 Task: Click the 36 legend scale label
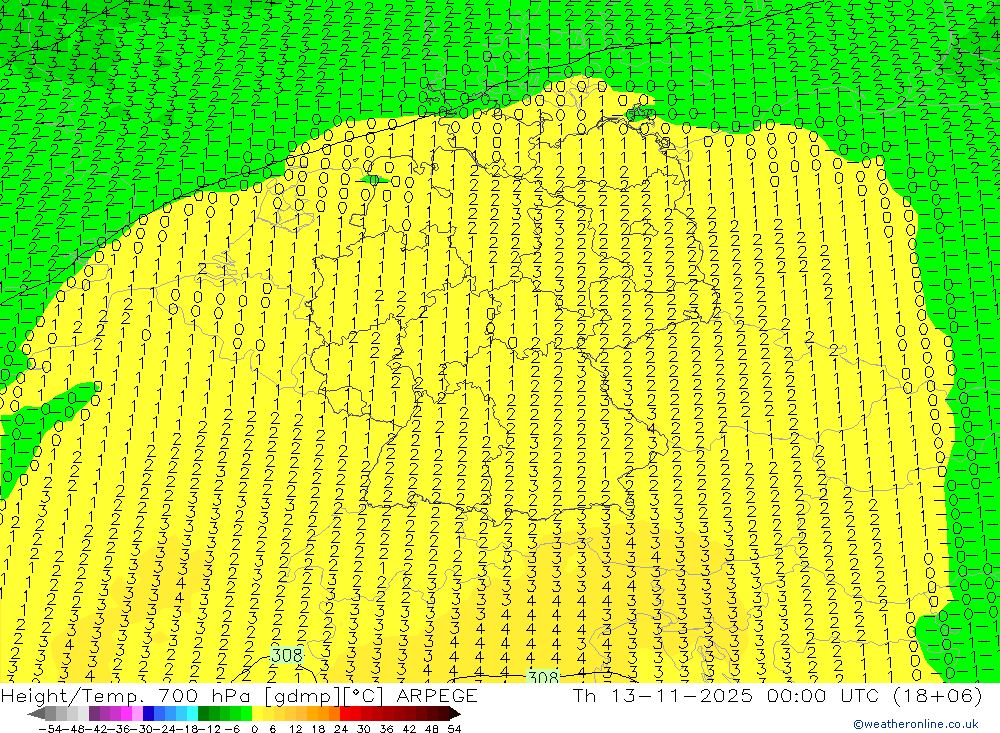[386, 729]
